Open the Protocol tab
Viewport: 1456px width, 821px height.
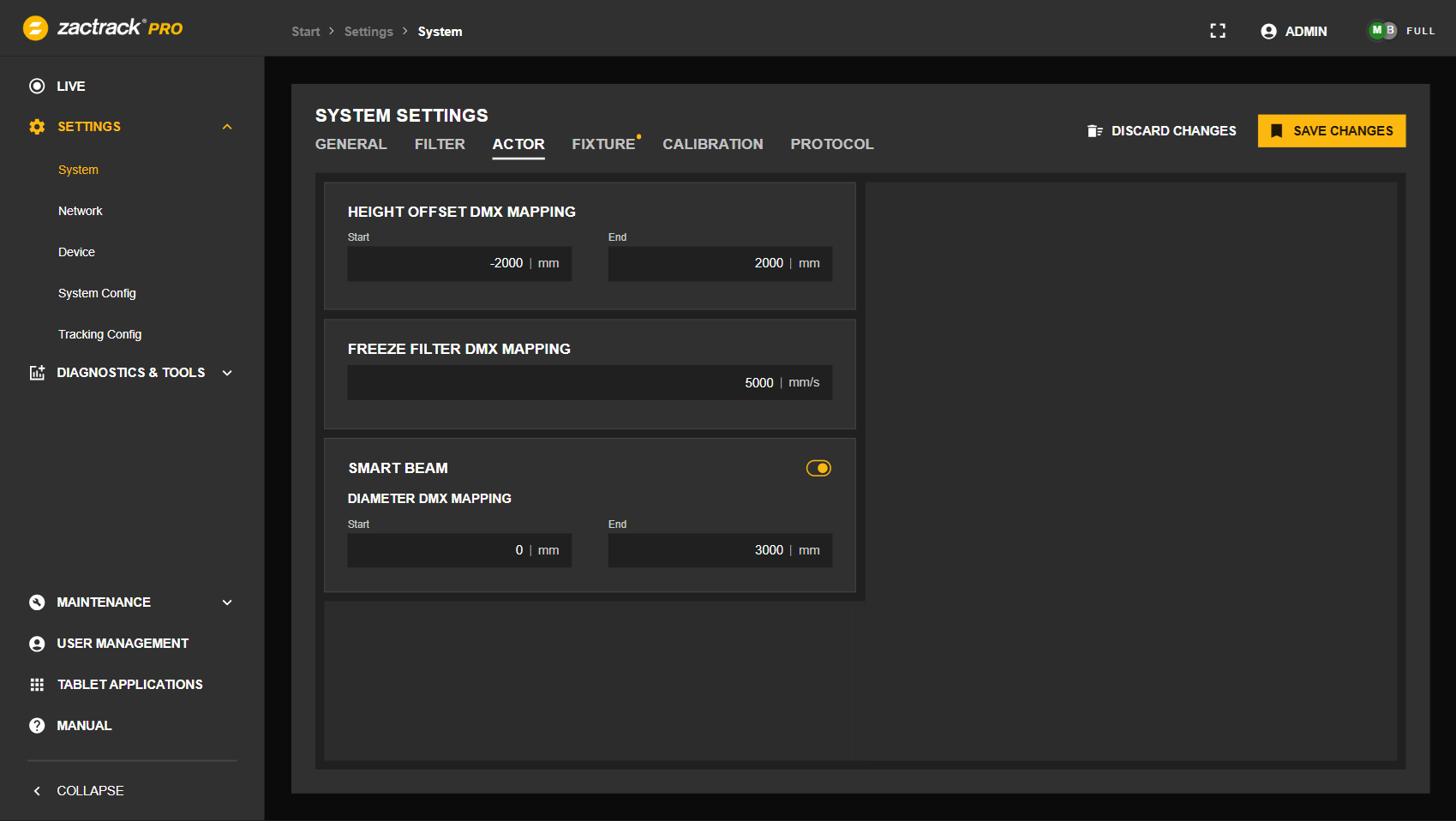click(x=832, y=144)
